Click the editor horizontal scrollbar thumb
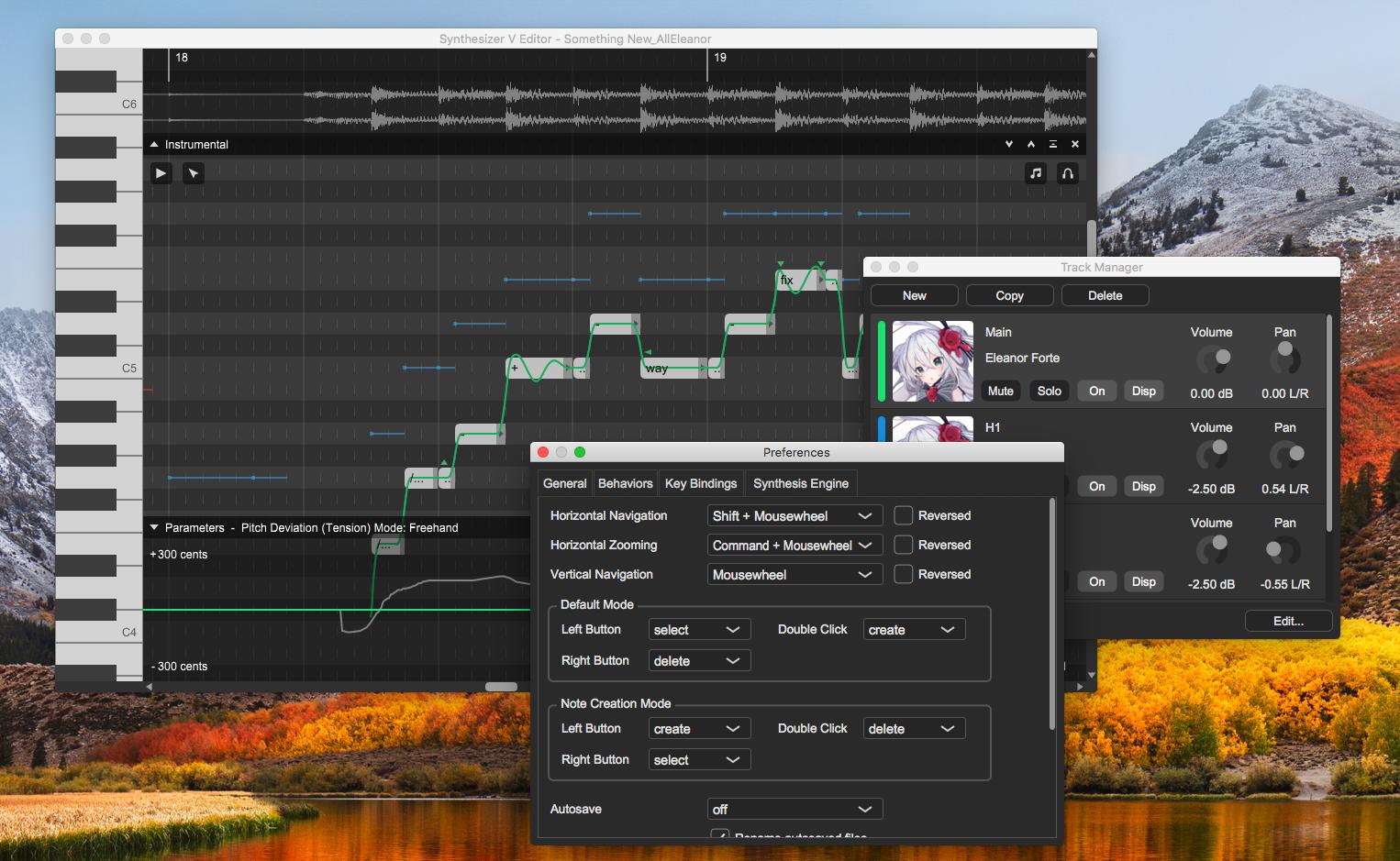 coord(501,687)
